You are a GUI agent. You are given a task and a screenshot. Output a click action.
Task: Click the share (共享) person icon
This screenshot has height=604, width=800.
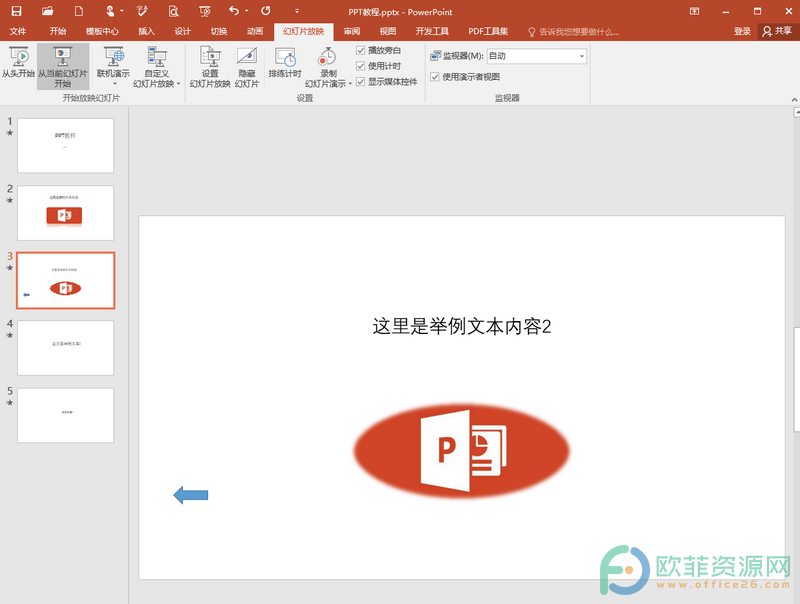[x=767, y=32]
